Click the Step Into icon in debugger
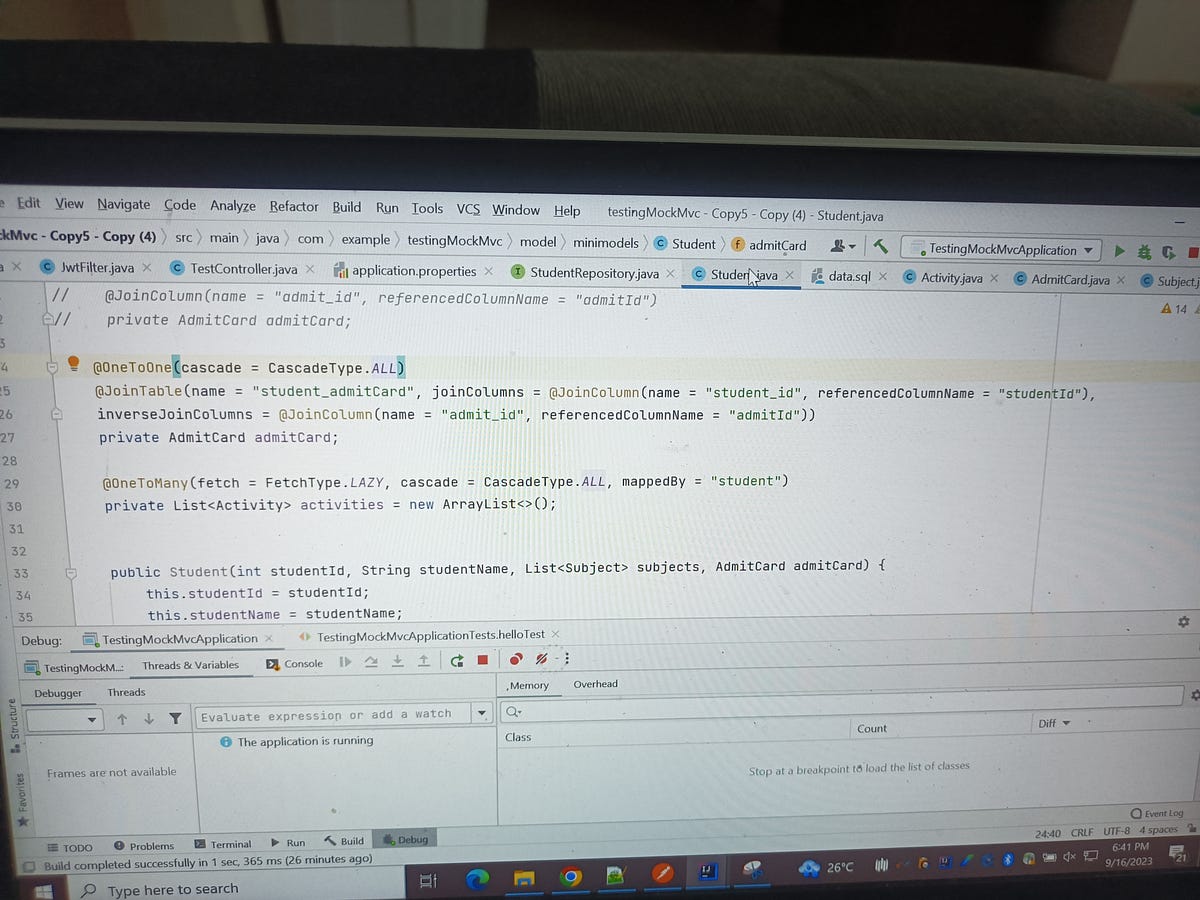The image size is (1200, 900). [x=398, y=663]
